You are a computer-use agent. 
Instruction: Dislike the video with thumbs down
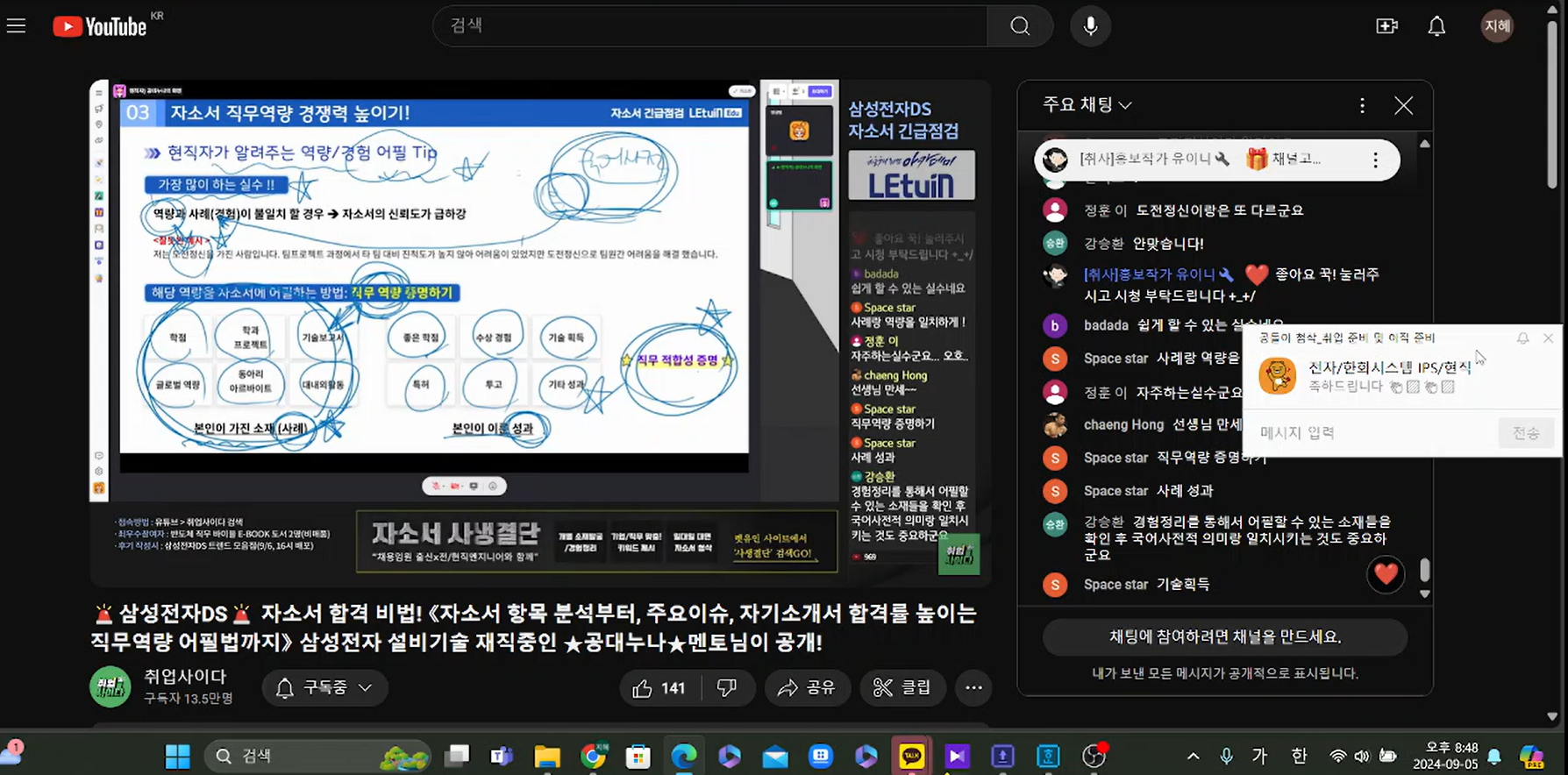(727, 688)
